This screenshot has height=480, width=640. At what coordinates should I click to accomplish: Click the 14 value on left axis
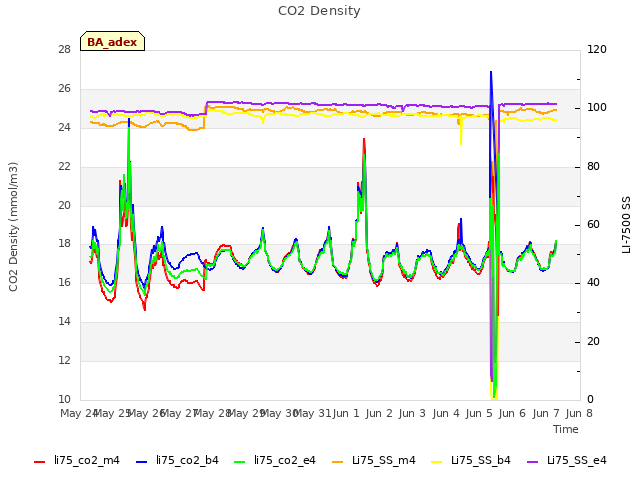coord(64,322)
